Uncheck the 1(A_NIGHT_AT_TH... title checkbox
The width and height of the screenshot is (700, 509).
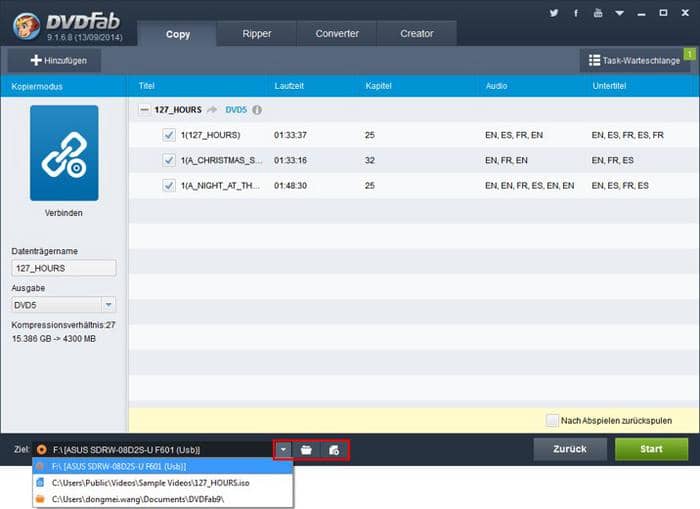169,185
